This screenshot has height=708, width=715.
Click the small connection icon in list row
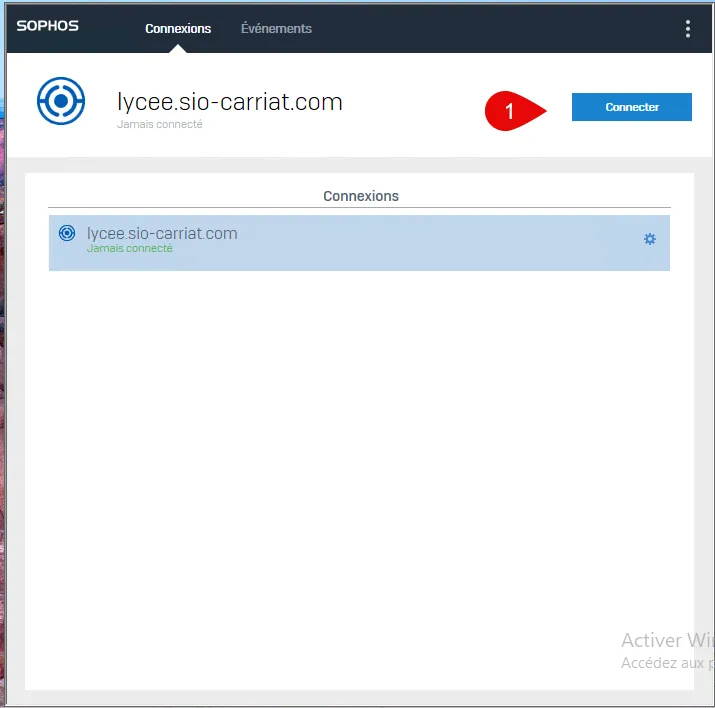(67, 233)
